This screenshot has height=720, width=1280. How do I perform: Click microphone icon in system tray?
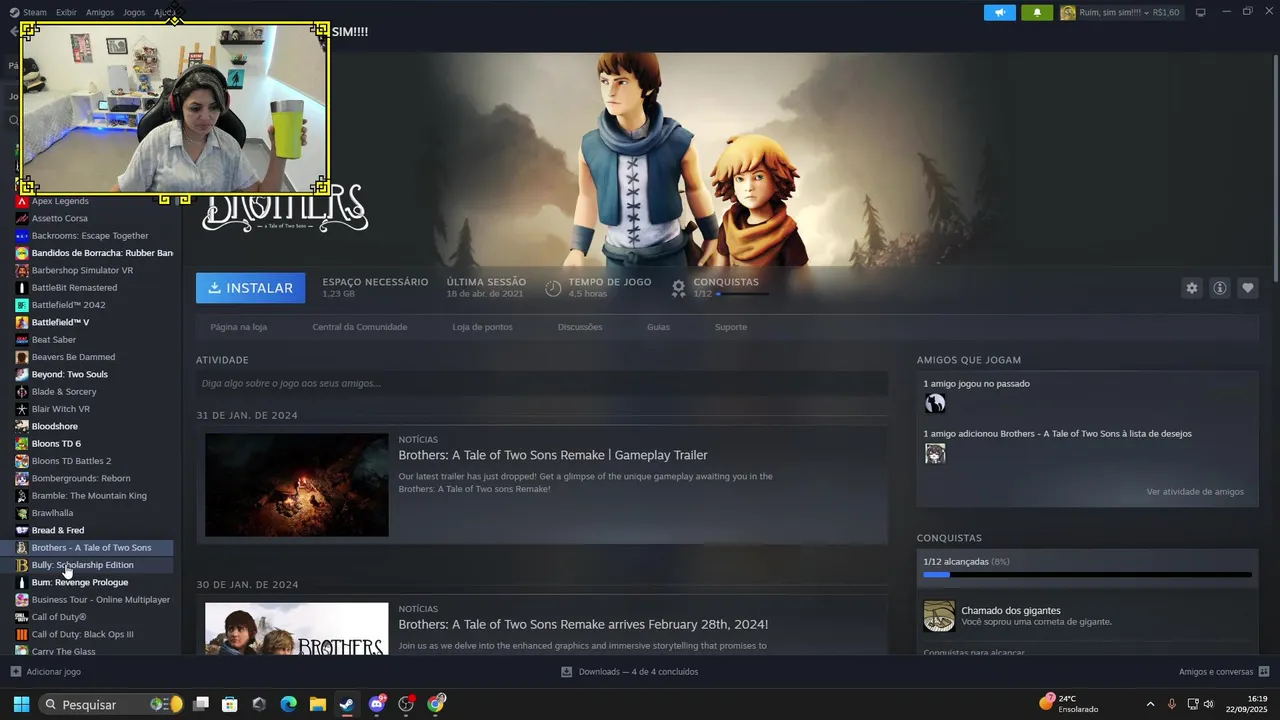(x=1171, y=704)
